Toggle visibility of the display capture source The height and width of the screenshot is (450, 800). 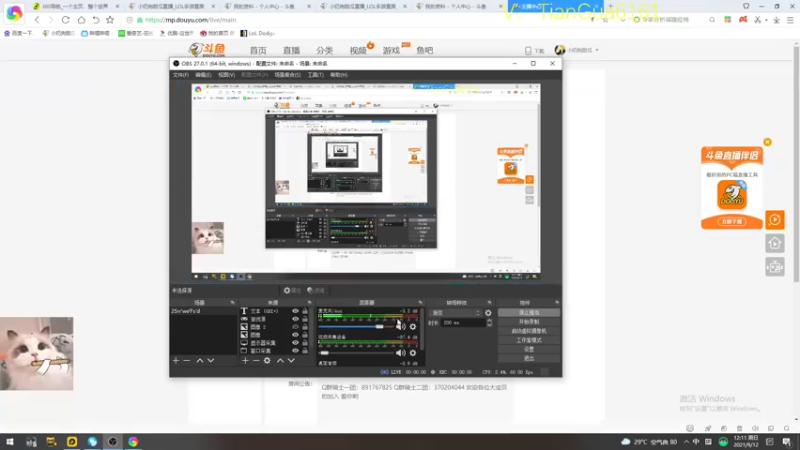pyautogui.click(x=295, y=343)
